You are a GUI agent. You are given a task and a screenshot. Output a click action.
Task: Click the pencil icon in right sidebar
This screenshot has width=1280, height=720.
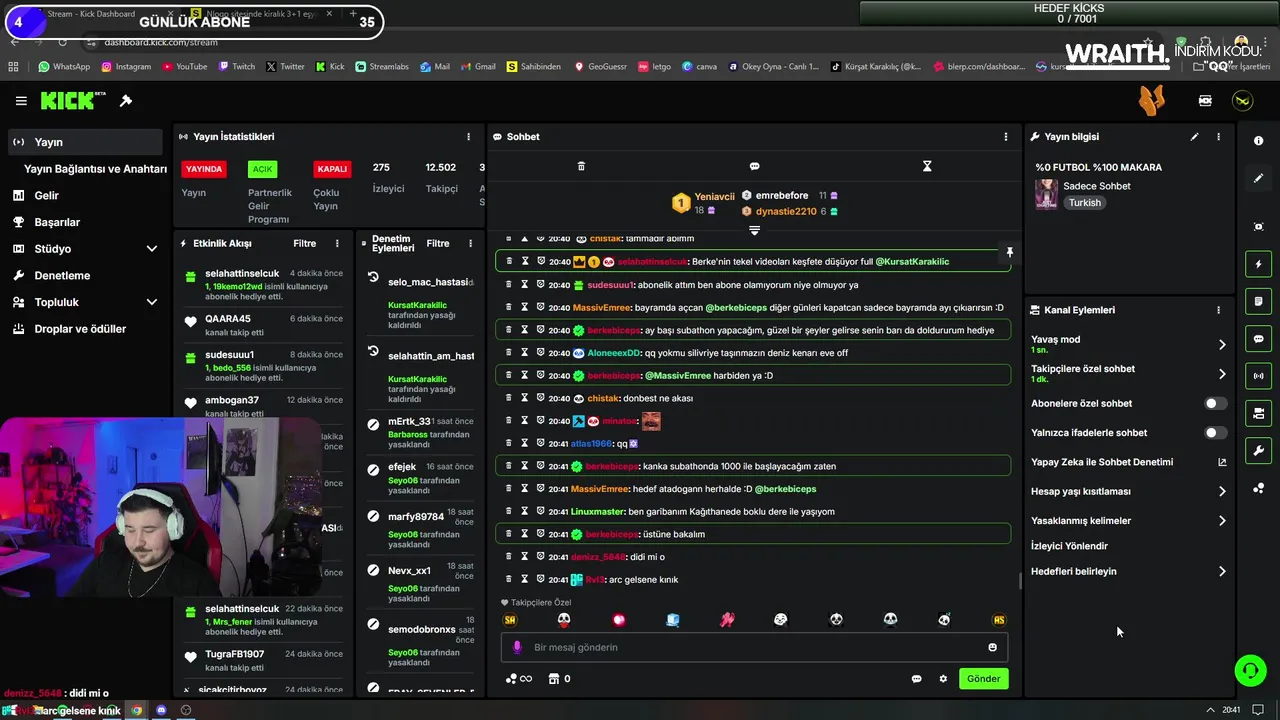(x=1258, y=178)
